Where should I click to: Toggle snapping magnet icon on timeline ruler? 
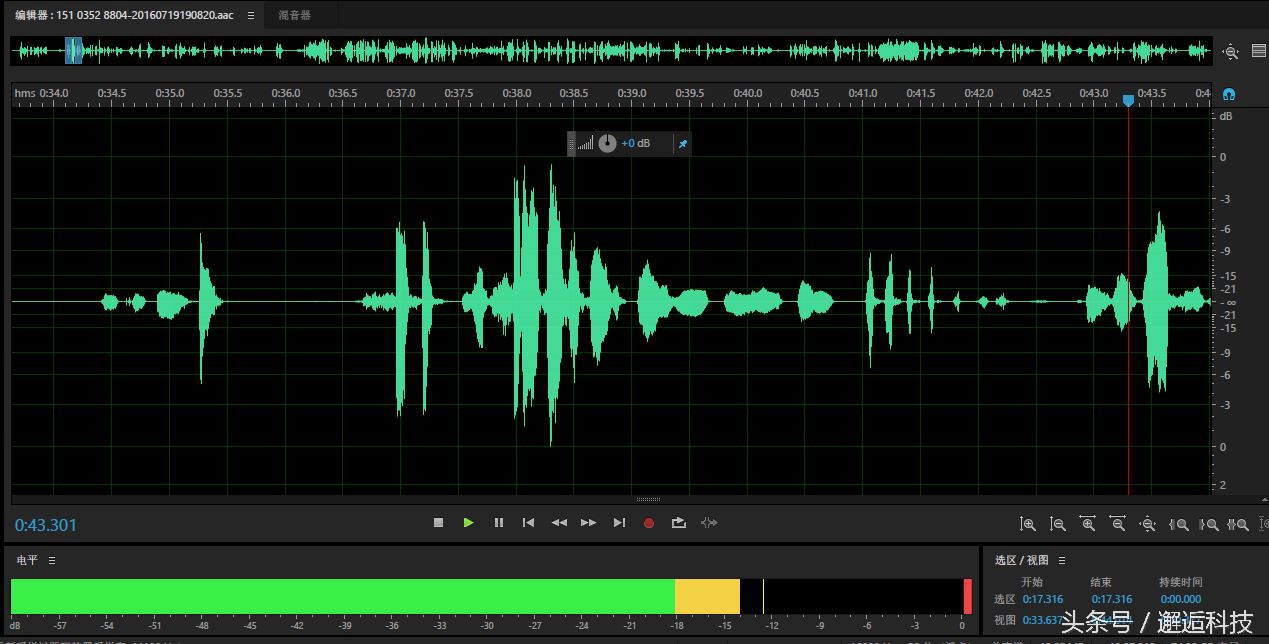[x=1229, y=94]
